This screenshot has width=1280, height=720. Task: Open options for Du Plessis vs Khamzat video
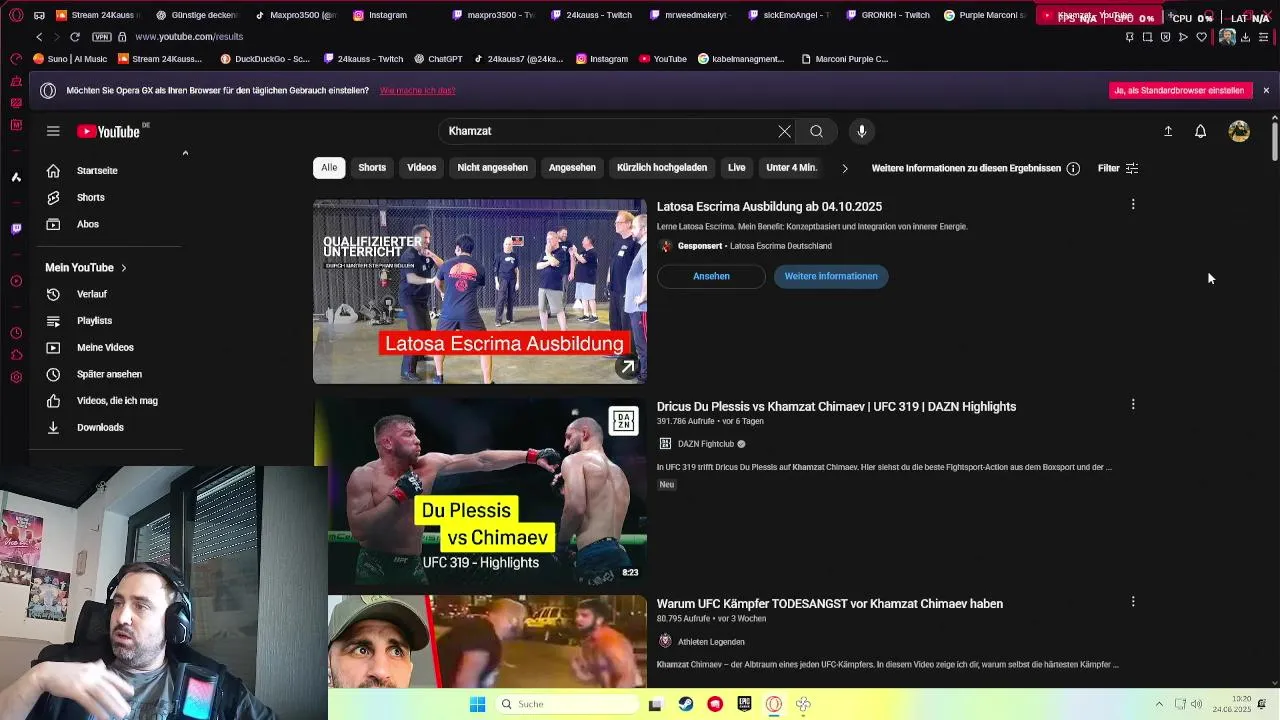[x=1133, y=405]
